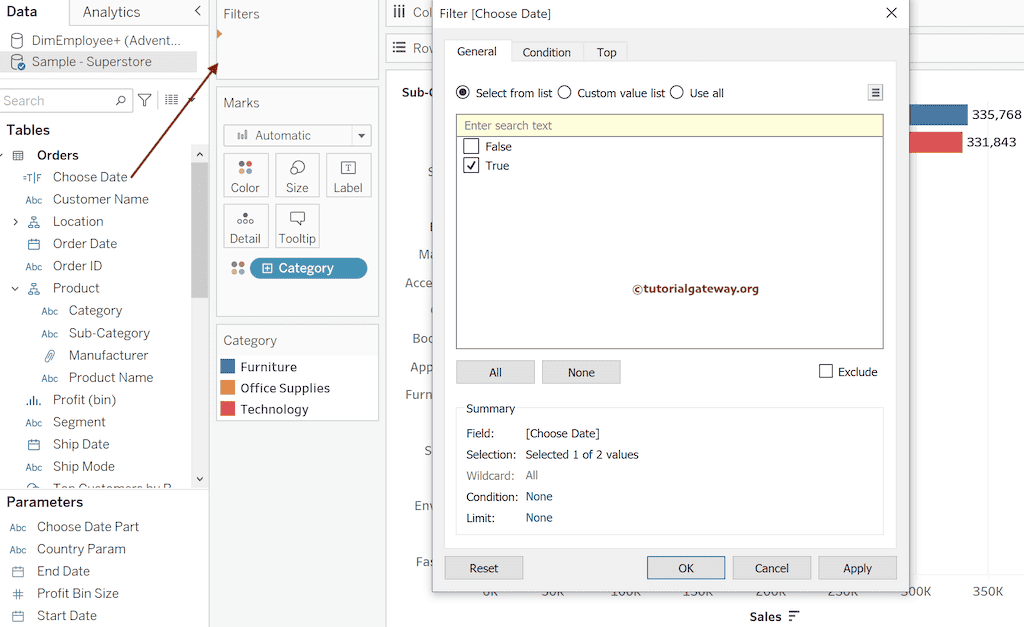1024x627 pixels.
Task: Click the Condition None link in Summary
Action: pos(539,496)
